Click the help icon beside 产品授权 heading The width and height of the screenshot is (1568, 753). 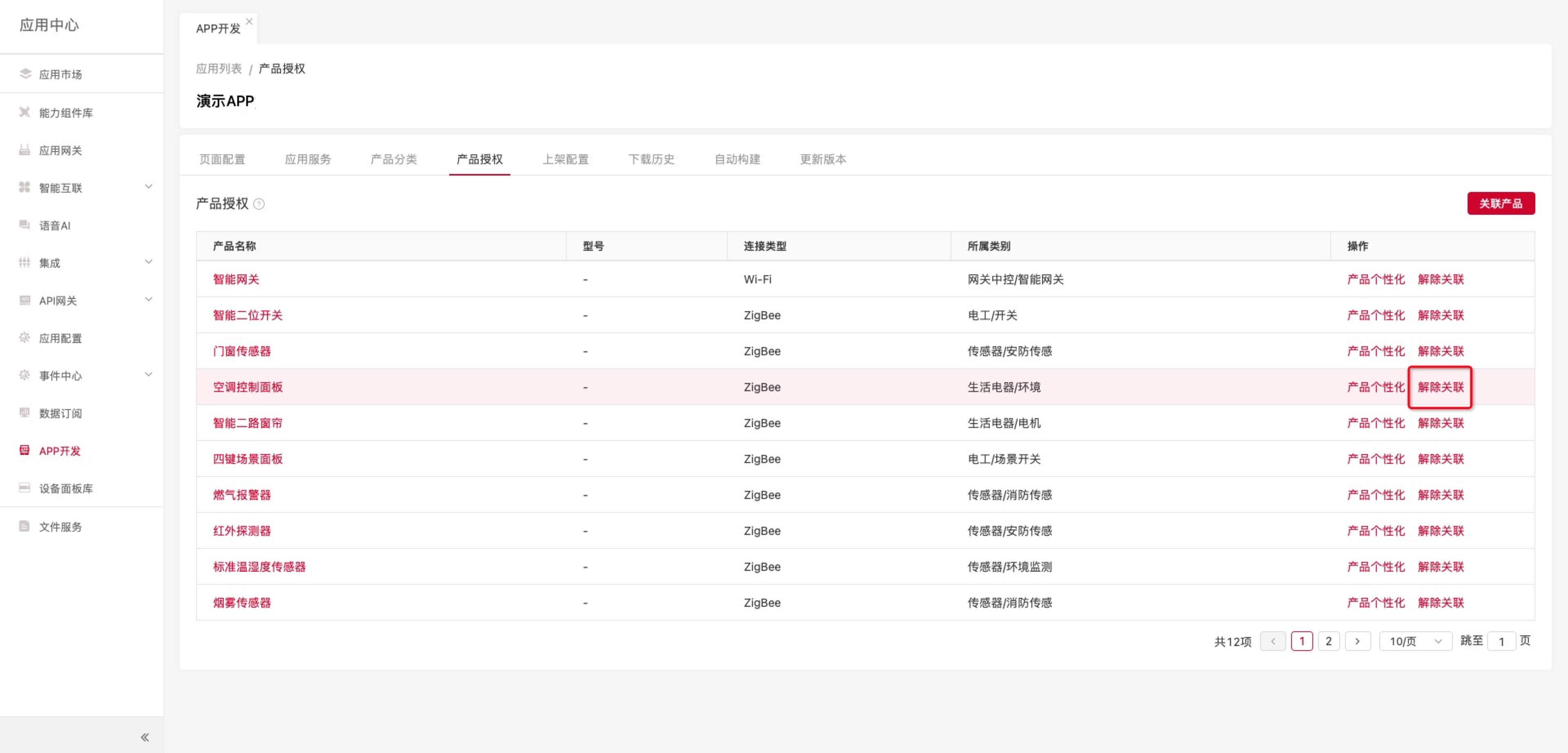click(259, 204)
